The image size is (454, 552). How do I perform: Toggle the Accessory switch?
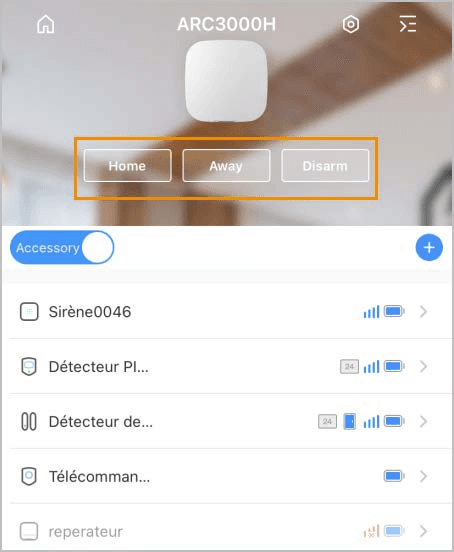click(62, 247)
